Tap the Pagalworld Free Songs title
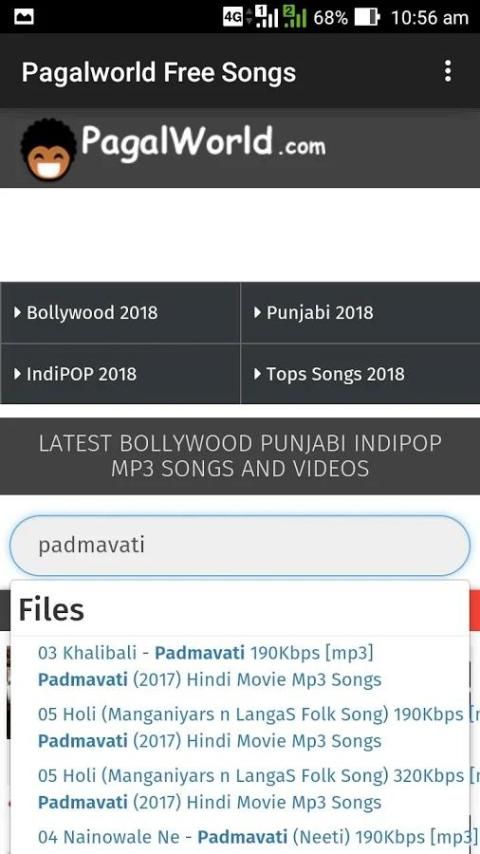 [x=159, y=72]
